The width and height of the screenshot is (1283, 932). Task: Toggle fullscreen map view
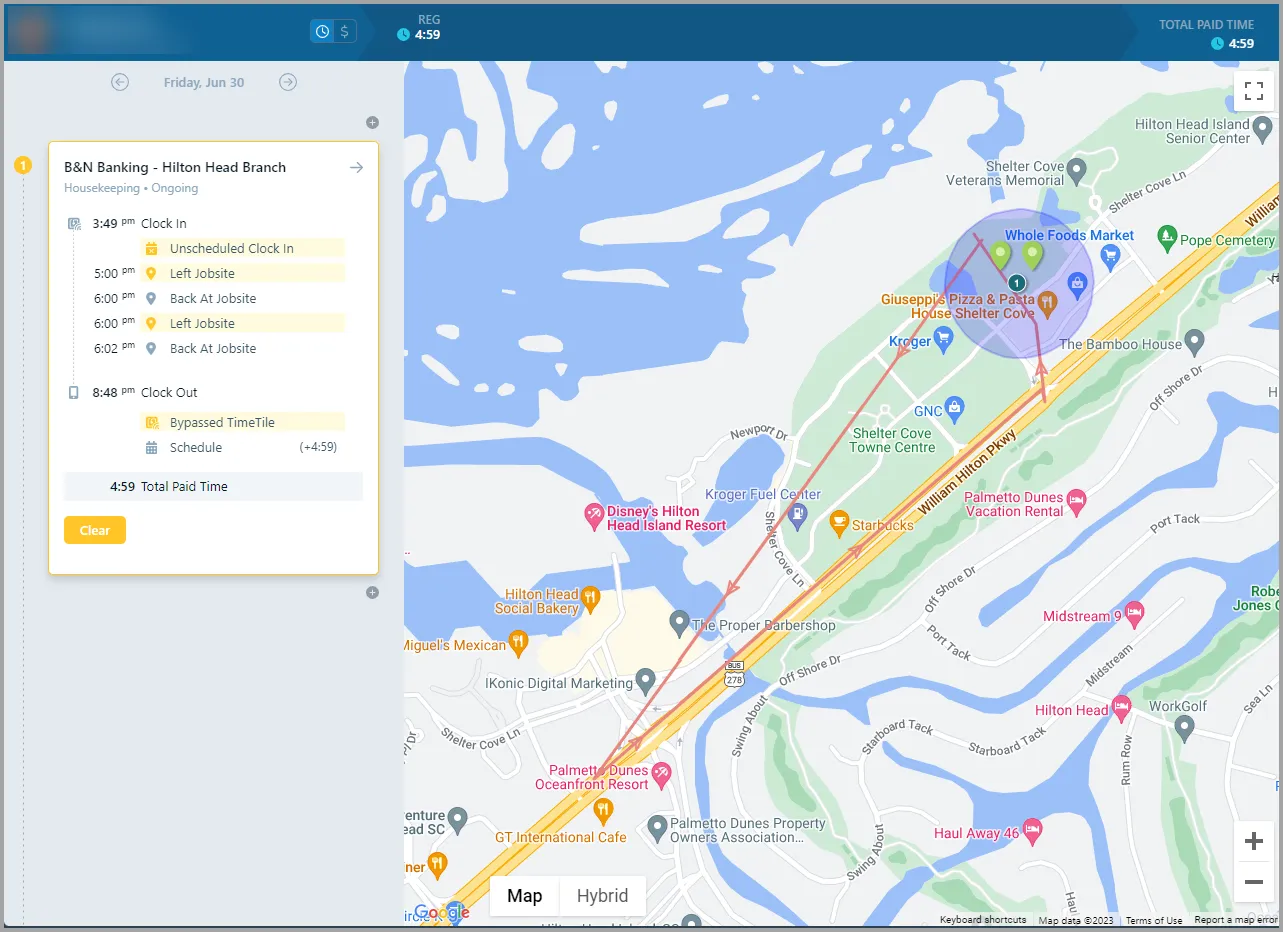(1254, 91)
